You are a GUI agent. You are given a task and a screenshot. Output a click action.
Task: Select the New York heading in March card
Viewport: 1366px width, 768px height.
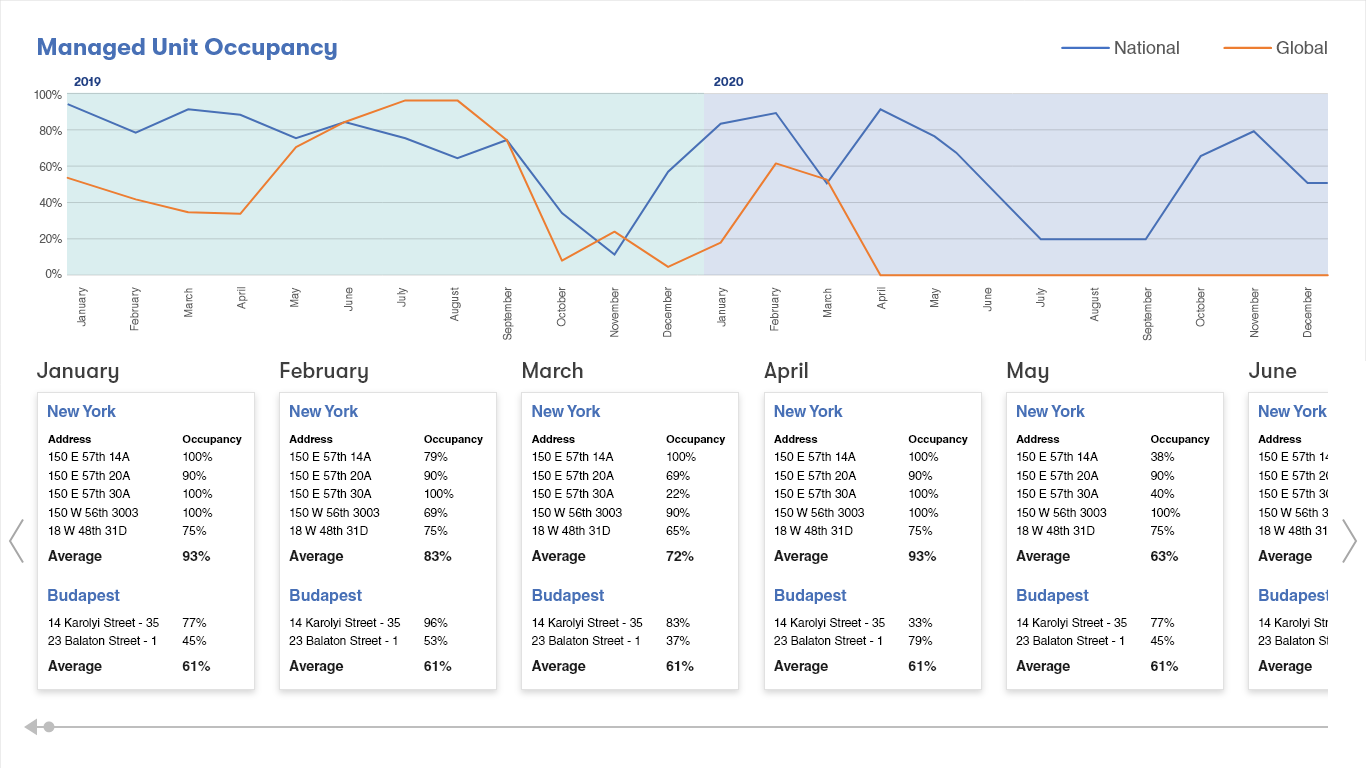pos(566,411)
